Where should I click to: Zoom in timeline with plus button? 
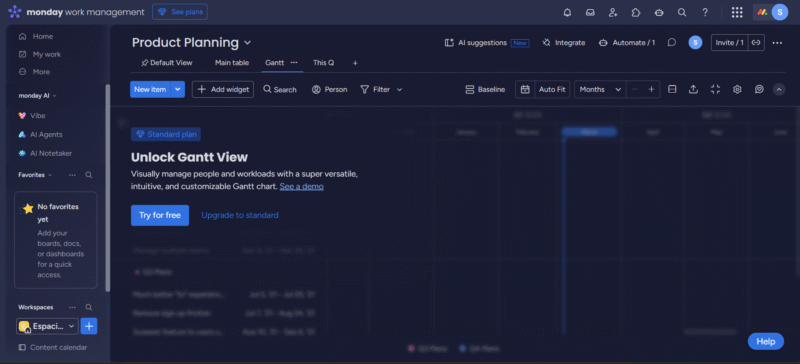(651, 89)
